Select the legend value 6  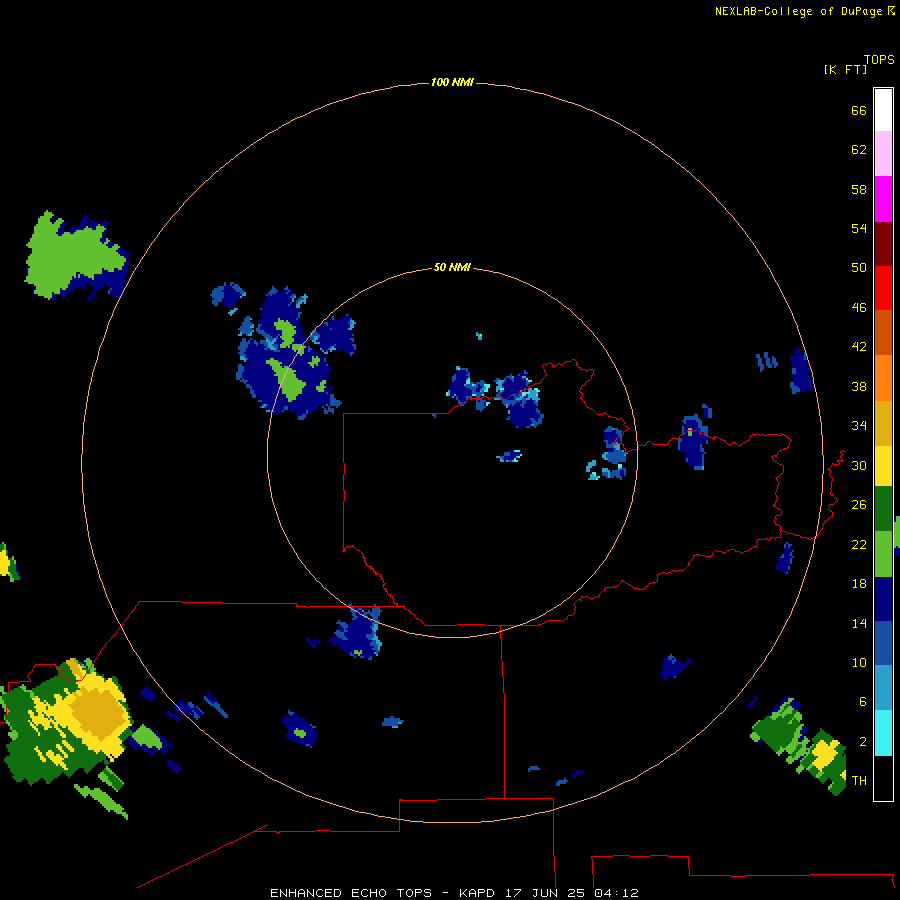coord(863,701)
